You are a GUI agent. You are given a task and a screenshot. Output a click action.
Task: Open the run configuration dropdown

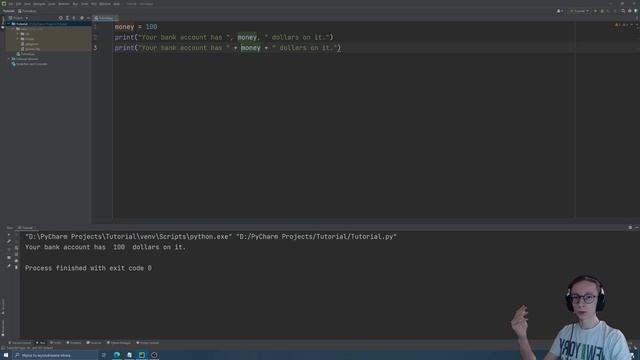coord(580,11)
